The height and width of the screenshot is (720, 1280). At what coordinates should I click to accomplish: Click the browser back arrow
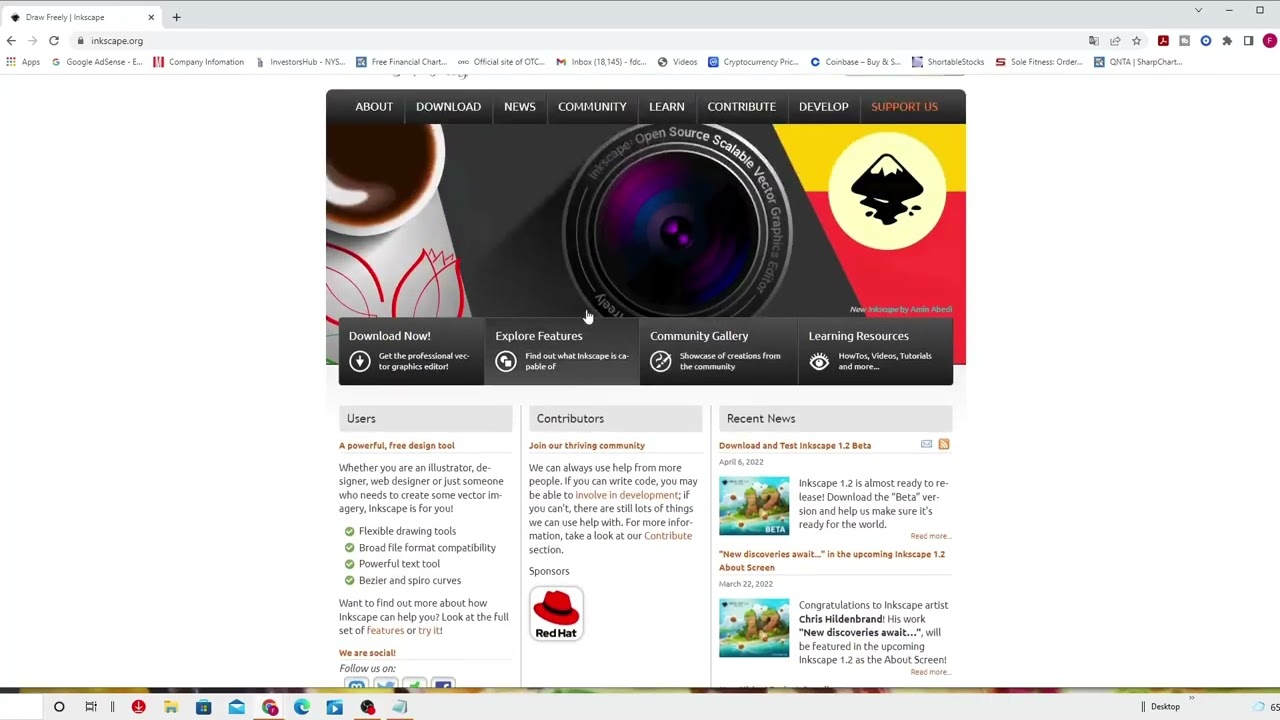pos(11,41)
